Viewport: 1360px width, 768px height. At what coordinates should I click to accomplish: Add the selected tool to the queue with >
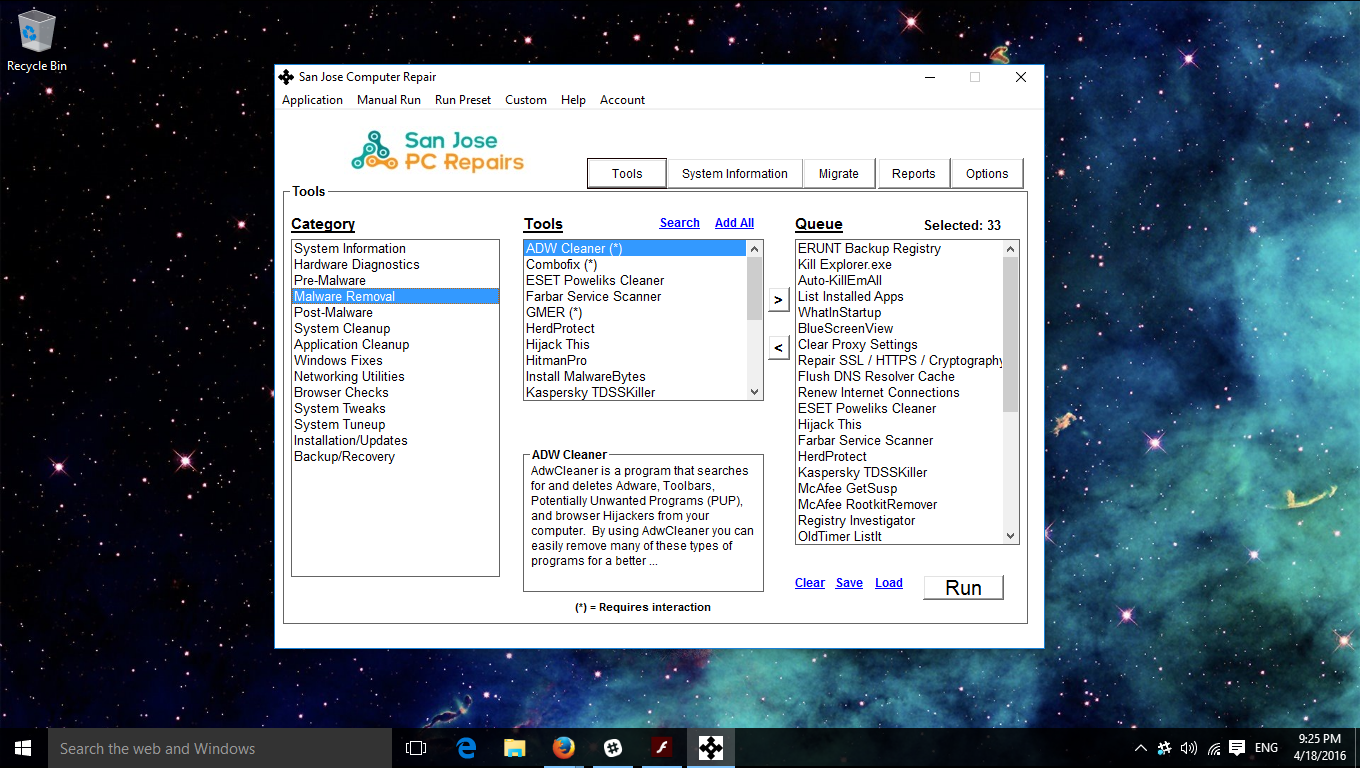(x=779, y=300)
